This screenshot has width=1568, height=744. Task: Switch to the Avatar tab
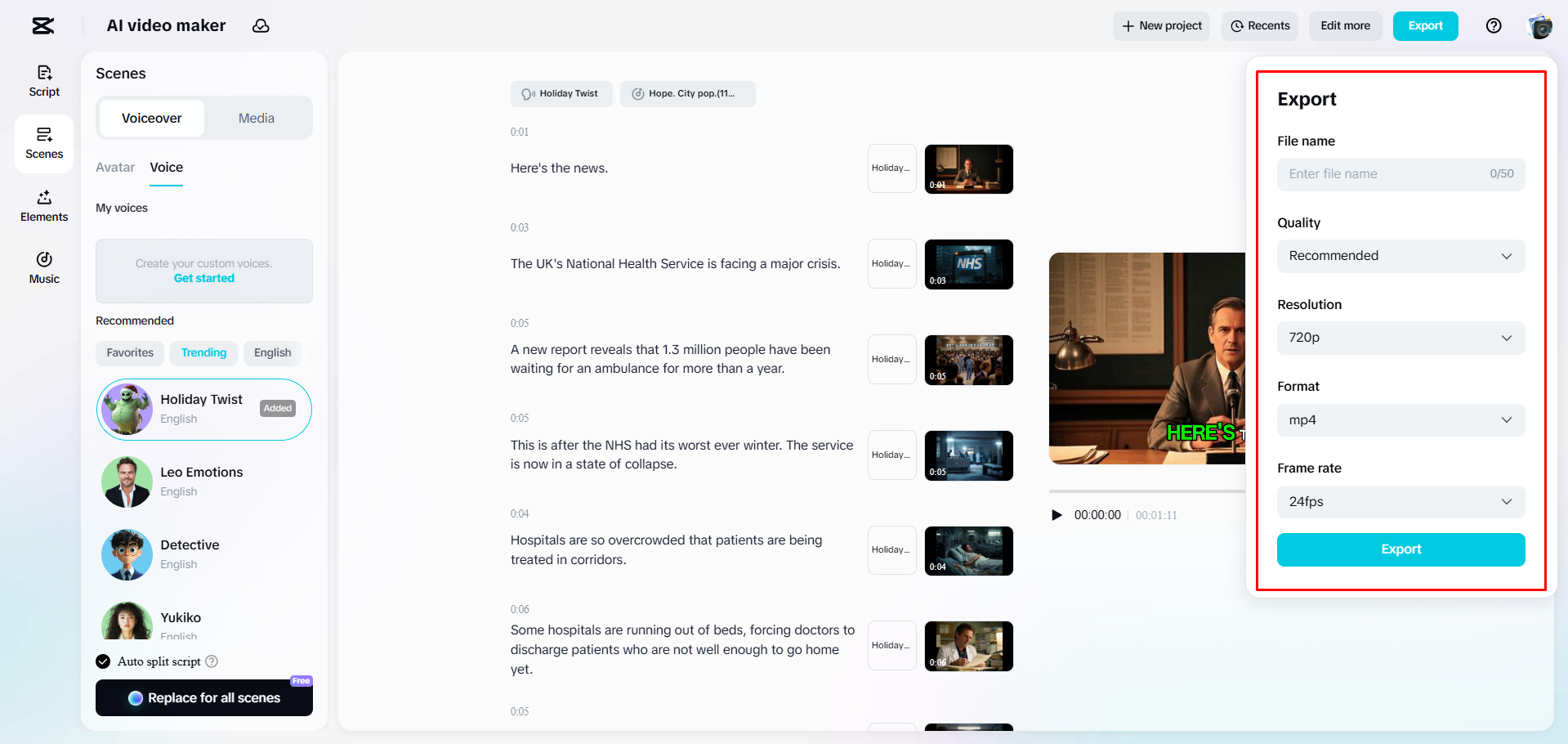tap(115, 168)
